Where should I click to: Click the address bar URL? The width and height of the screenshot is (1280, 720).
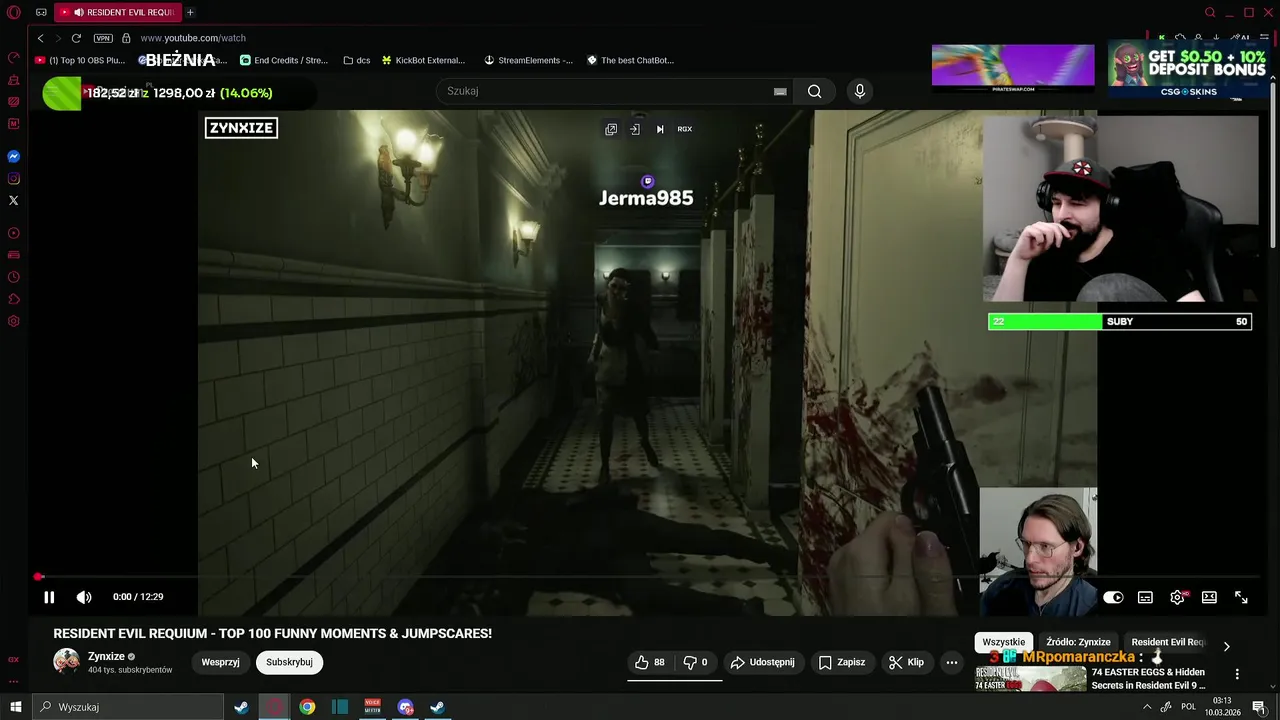coord(193,38)
